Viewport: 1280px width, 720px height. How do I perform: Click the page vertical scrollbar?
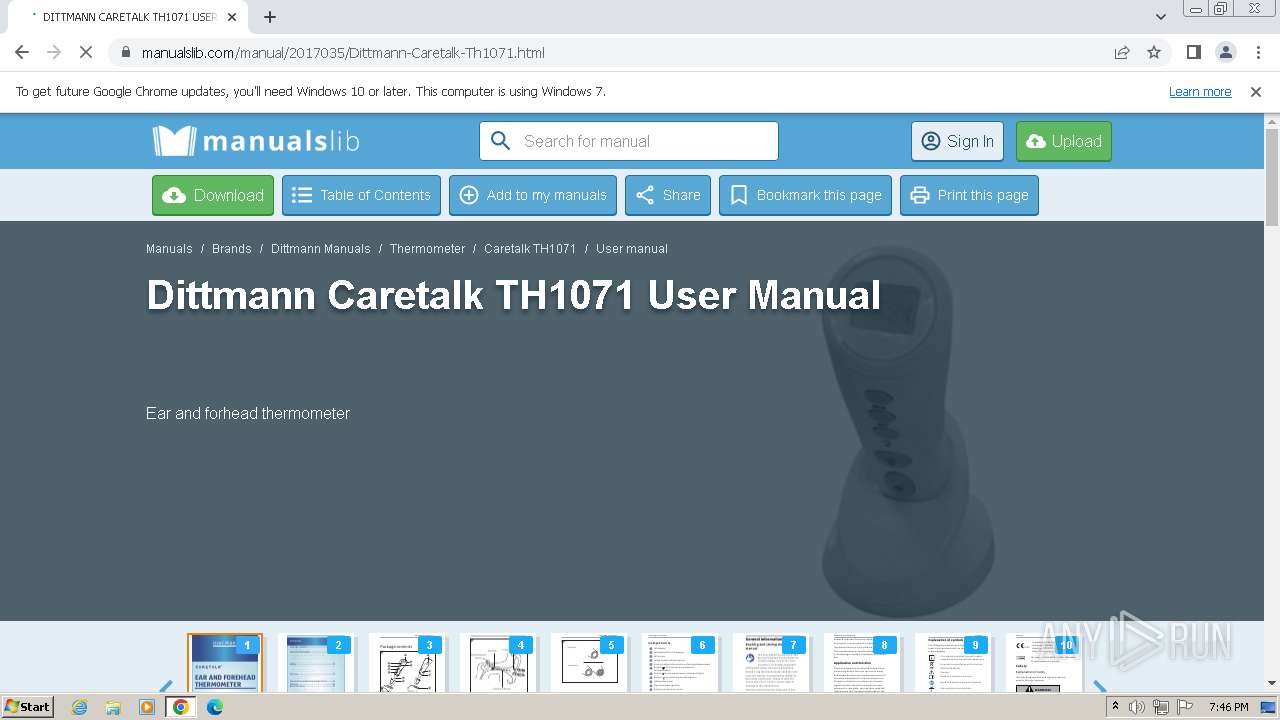[1272, 177]
